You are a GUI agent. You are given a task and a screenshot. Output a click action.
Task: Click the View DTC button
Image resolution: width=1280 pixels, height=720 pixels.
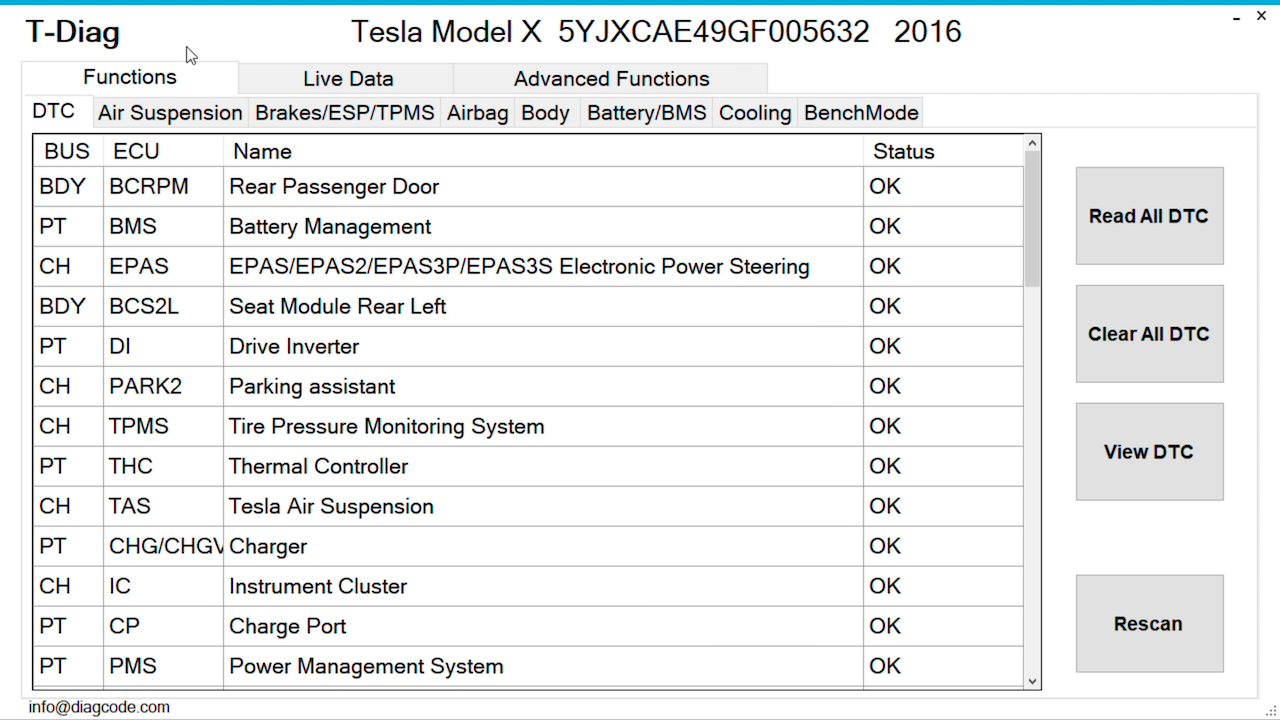tap(1149, 452)
